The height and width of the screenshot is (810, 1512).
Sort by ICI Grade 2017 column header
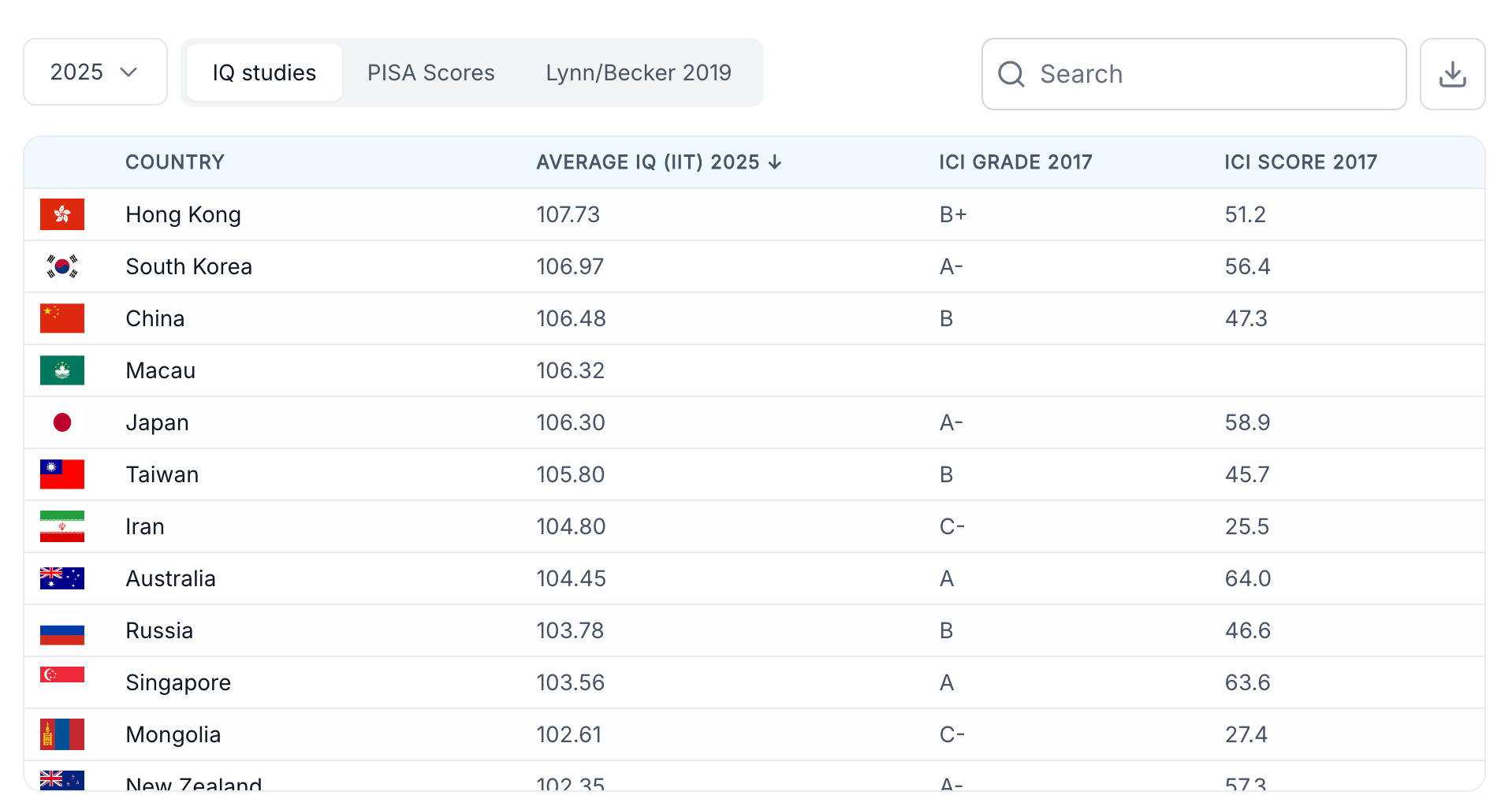coord(1015,162)
